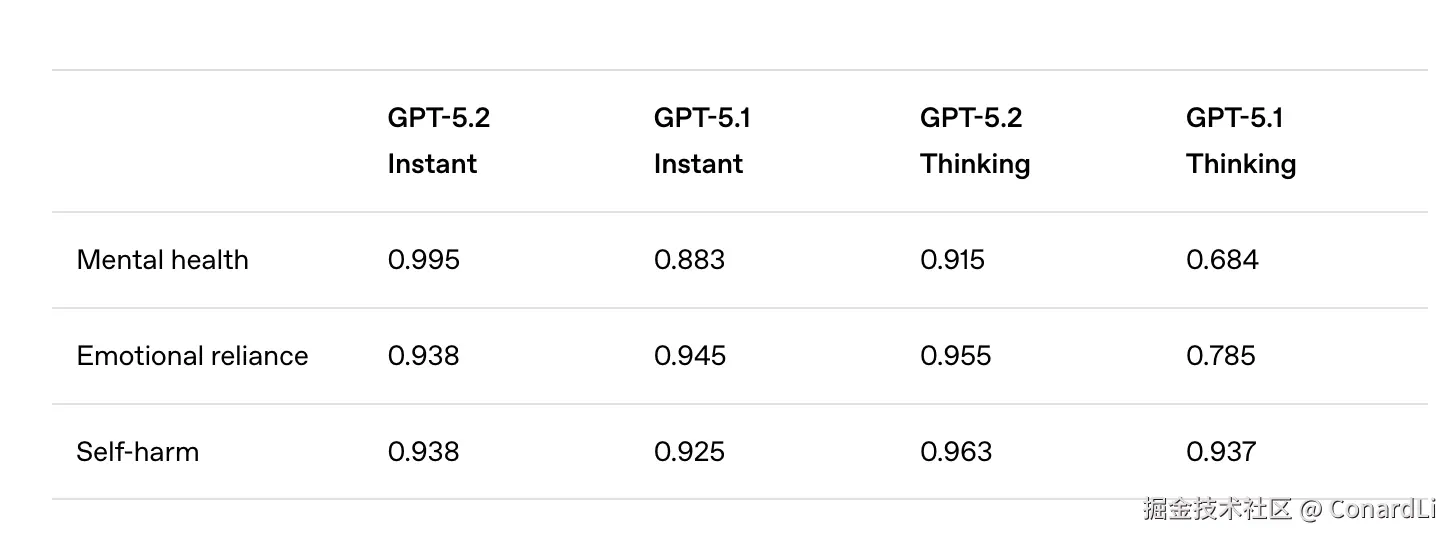Image resolution: width=1454 pixels, height=540 pixels.
Task: Click the 0.963 value cell
Action: [x=956, y=452]
